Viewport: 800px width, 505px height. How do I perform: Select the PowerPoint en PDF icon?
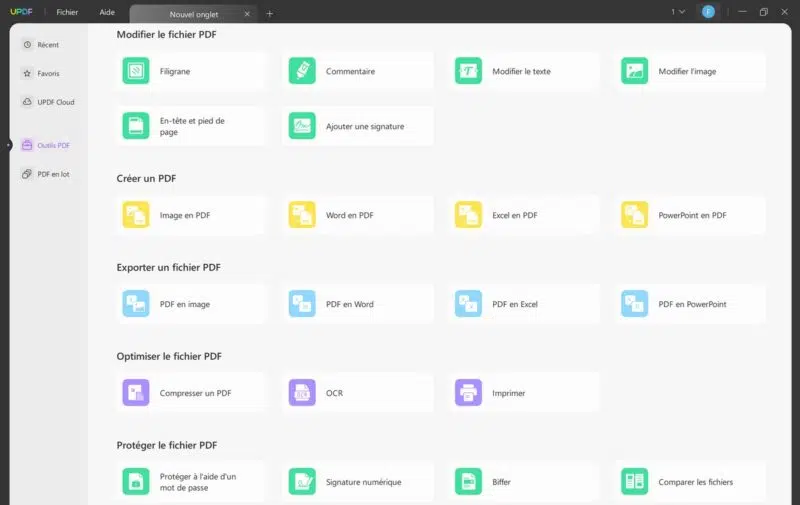[635, 215]
